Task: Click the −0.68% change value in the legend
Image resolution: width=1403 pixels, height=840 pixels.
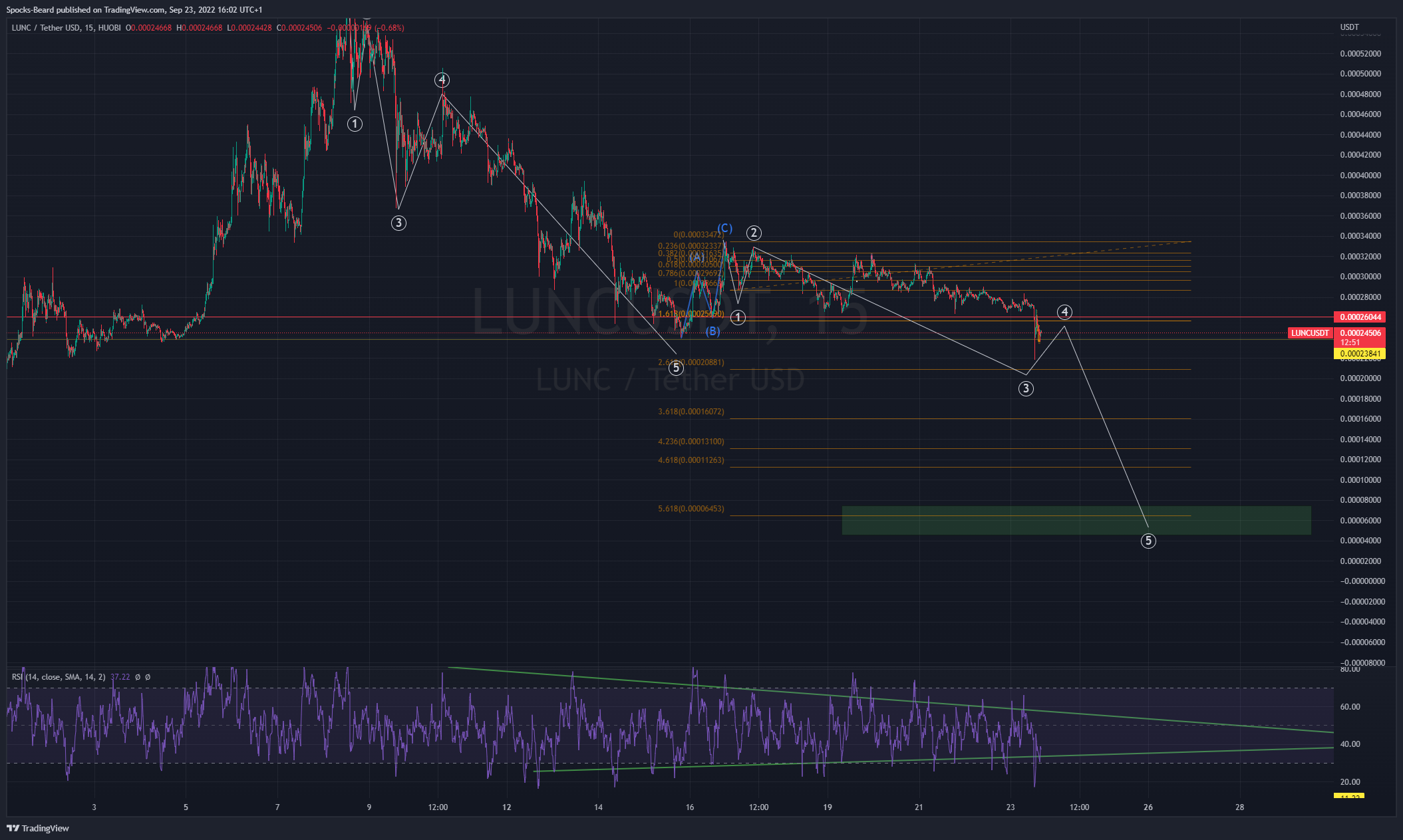Action: pyautogui.click(x=389, y=28)
